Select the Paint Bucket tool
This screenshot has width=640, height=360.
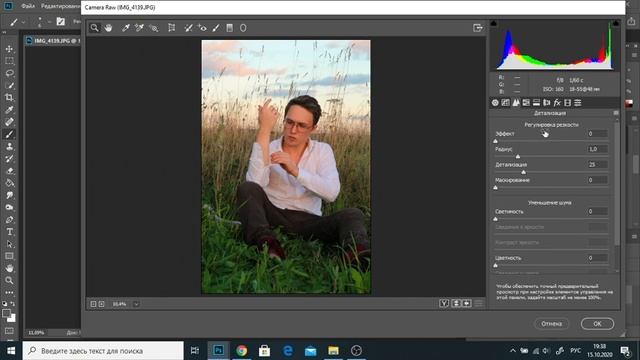9,183
